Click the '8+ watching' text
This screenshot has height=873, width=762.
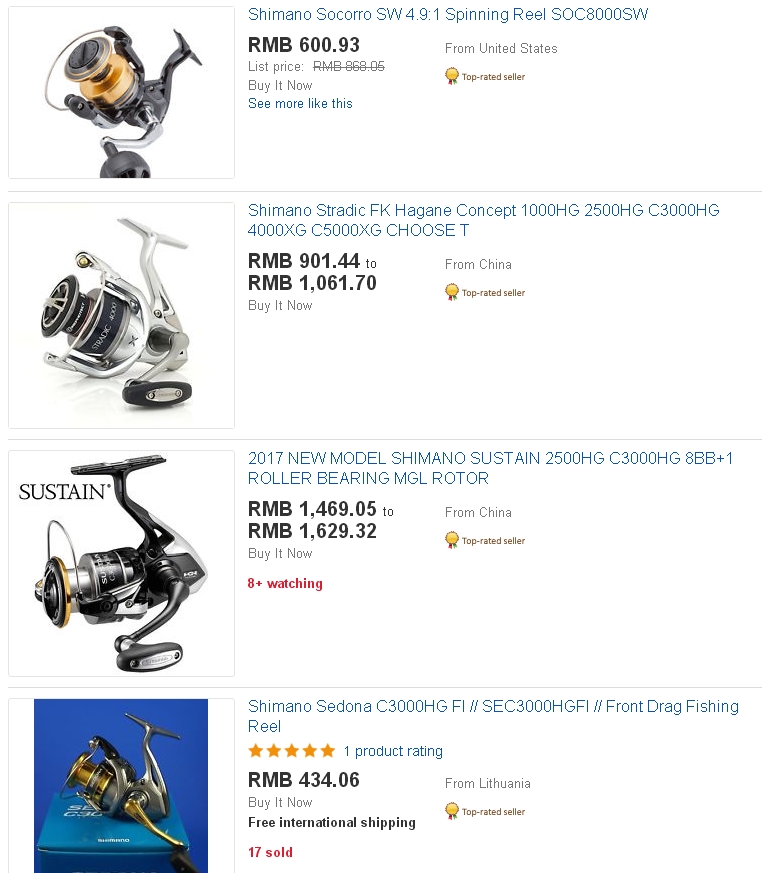pyautogui.click(x=285, y=583)
